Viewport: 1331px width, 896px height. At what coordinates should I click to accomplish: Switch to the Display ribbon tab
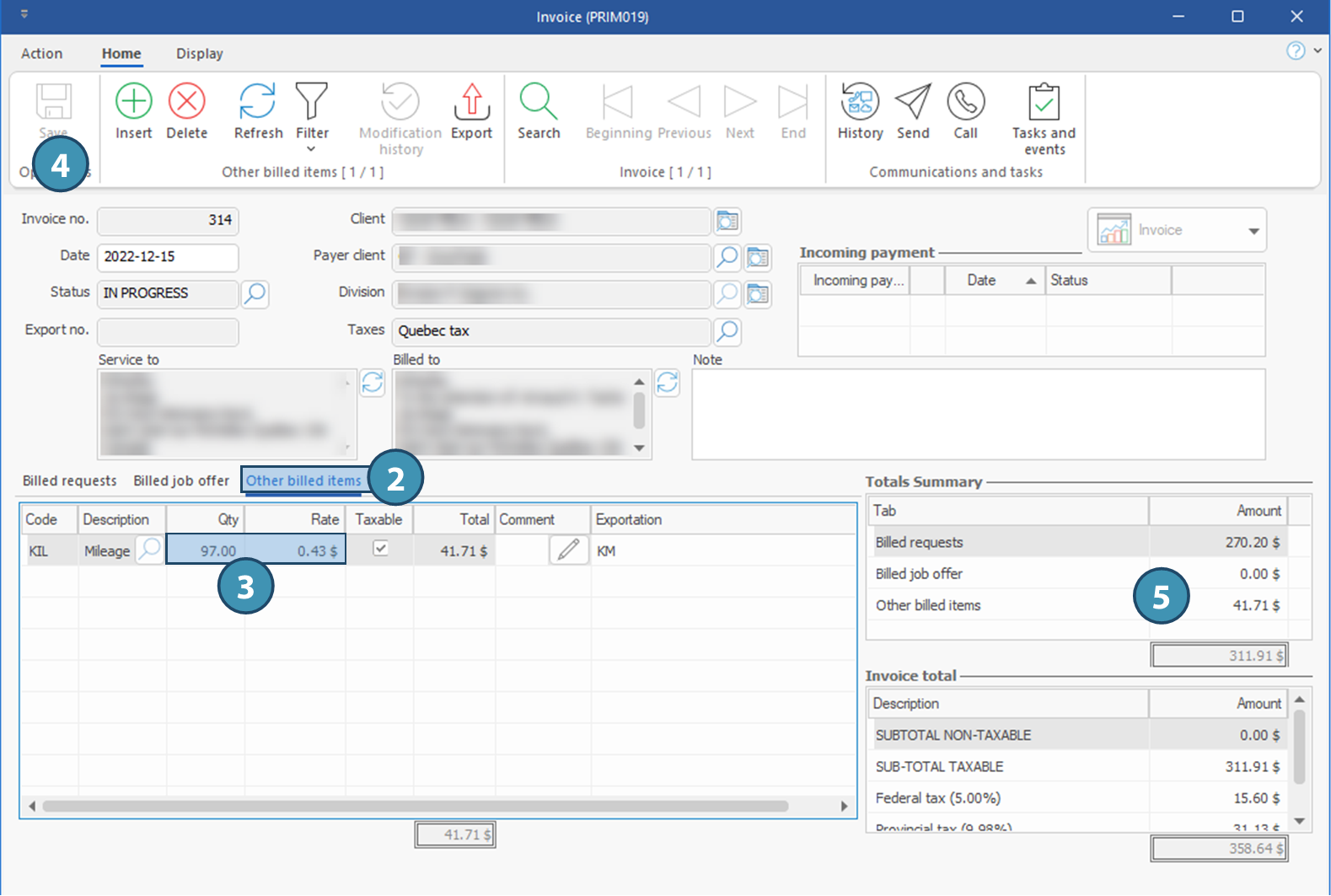coord(199,54)
